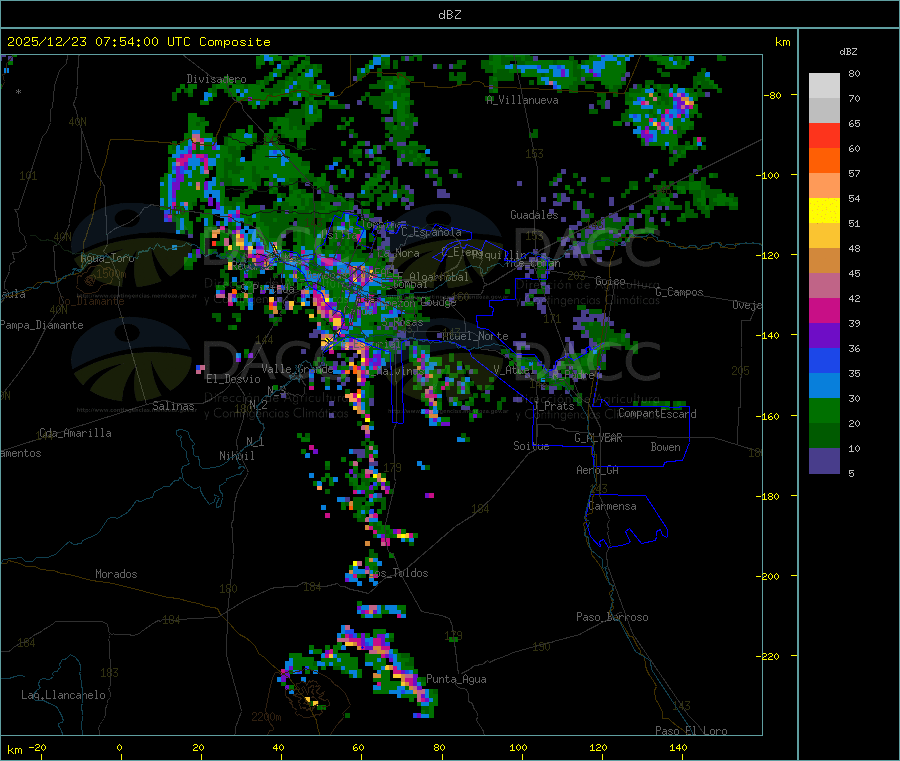Select the purple 36-39 dBZ legend band
The image size is (900, 761).
point(824,336)
